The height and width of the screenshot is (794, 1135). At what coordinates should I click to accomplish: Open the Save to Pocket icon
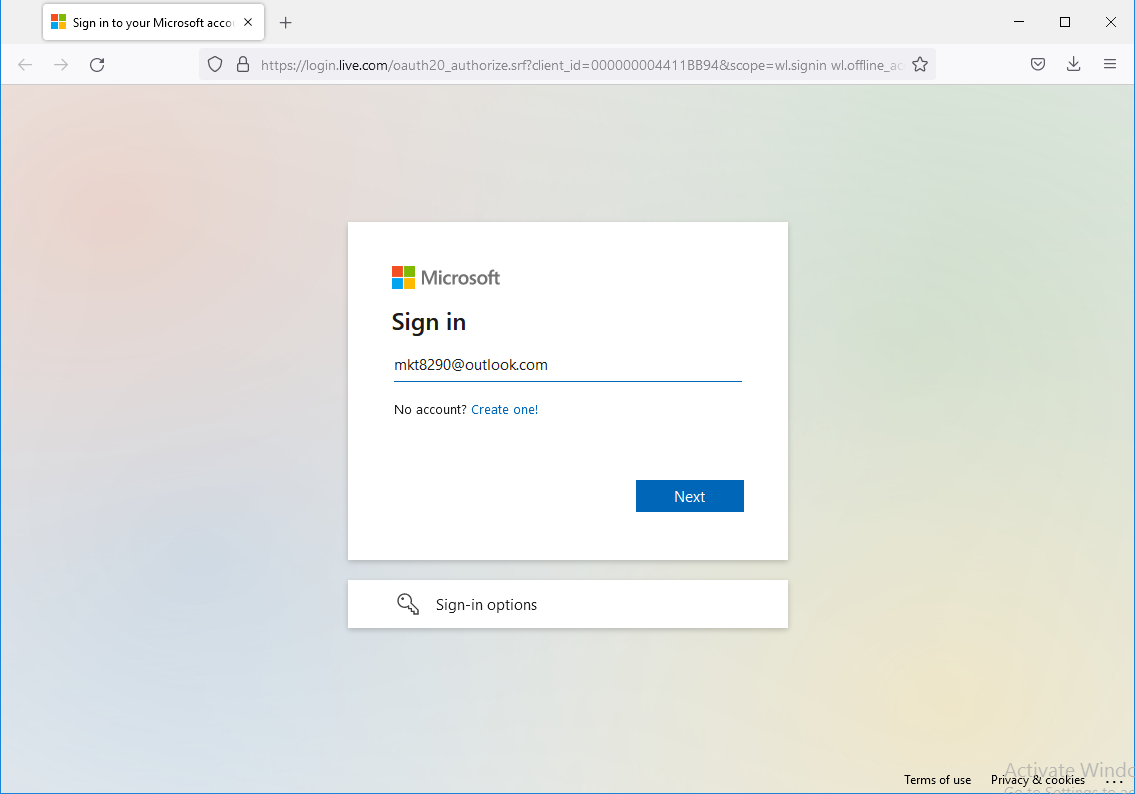(x=1038, y=64)
